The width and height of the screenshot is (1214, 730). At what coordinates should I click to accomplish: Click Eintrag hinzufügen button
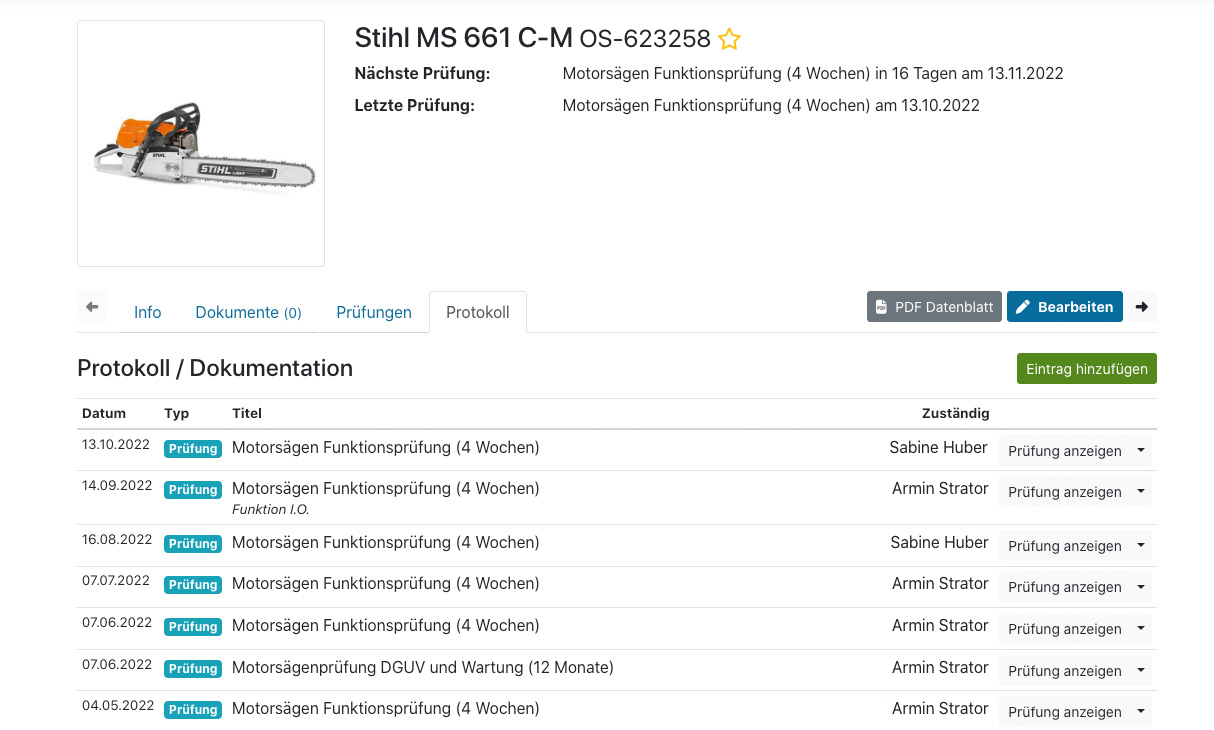pyautogui.click(x=1087, y=369)
